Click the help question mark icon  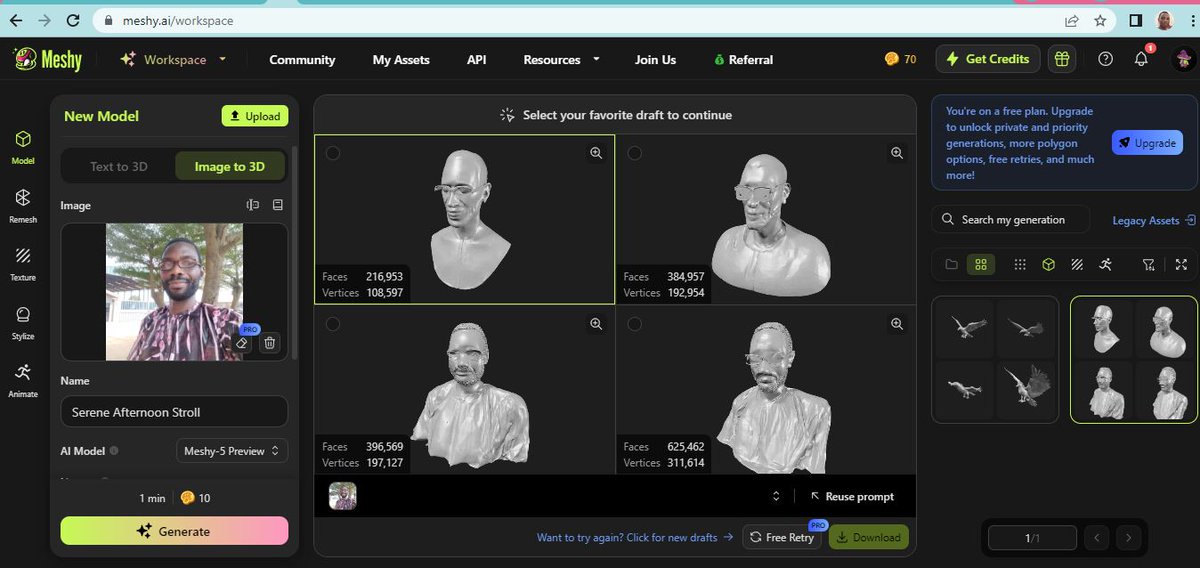(x=1105, y=59)
